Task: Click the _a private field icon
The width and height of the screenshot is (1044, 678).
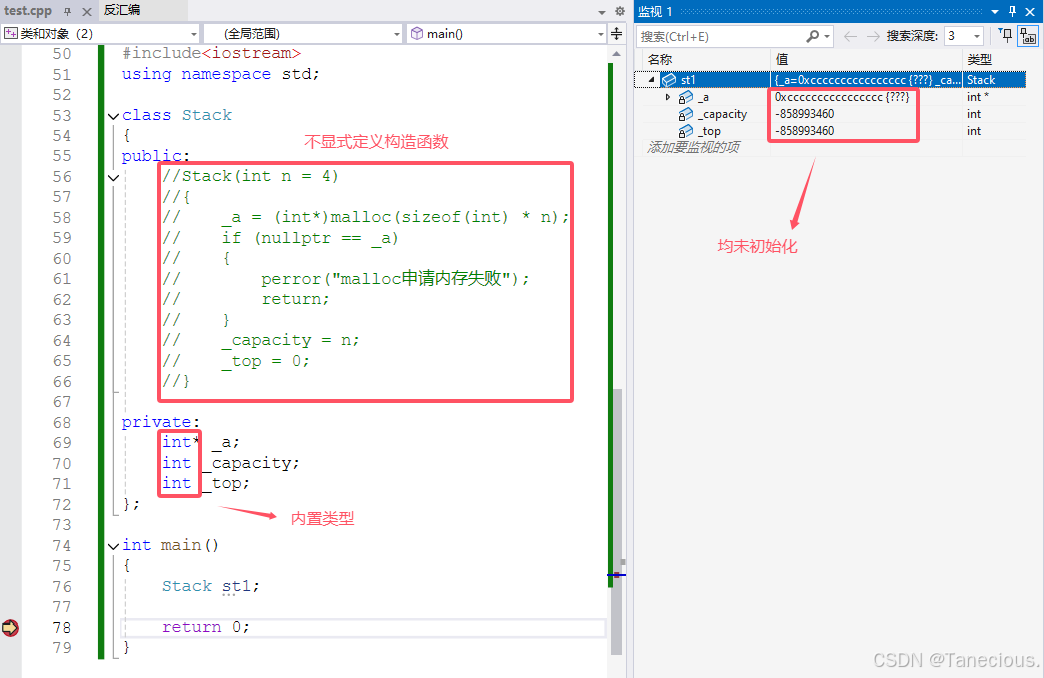Action: pyautogui.click(x=685, y=98)
